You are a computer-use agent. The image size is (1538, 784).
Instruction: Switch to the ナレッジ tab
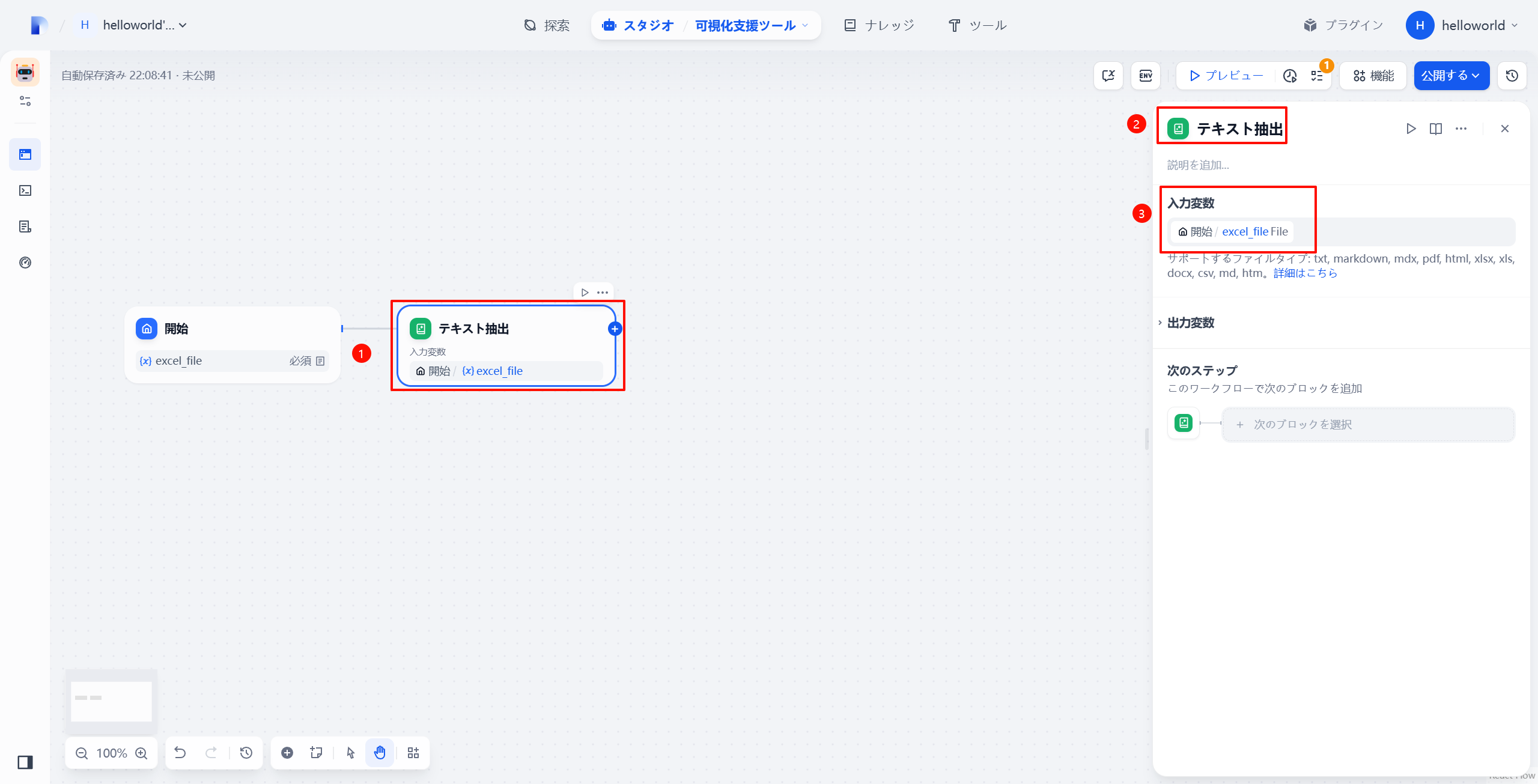[x=879, y=25]
